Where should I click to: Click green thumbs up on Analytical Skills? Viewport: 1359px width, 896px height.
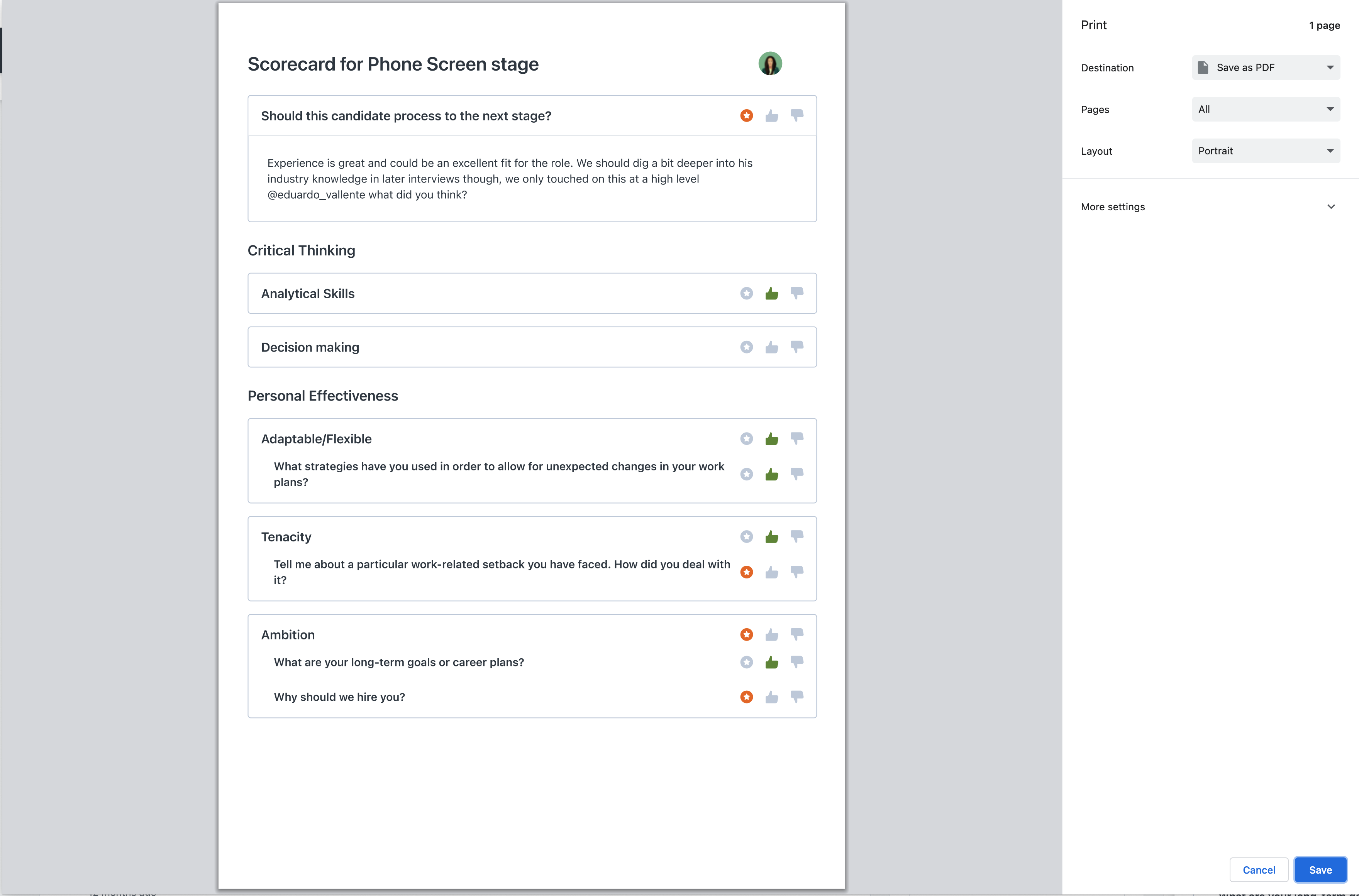(771, 293)
